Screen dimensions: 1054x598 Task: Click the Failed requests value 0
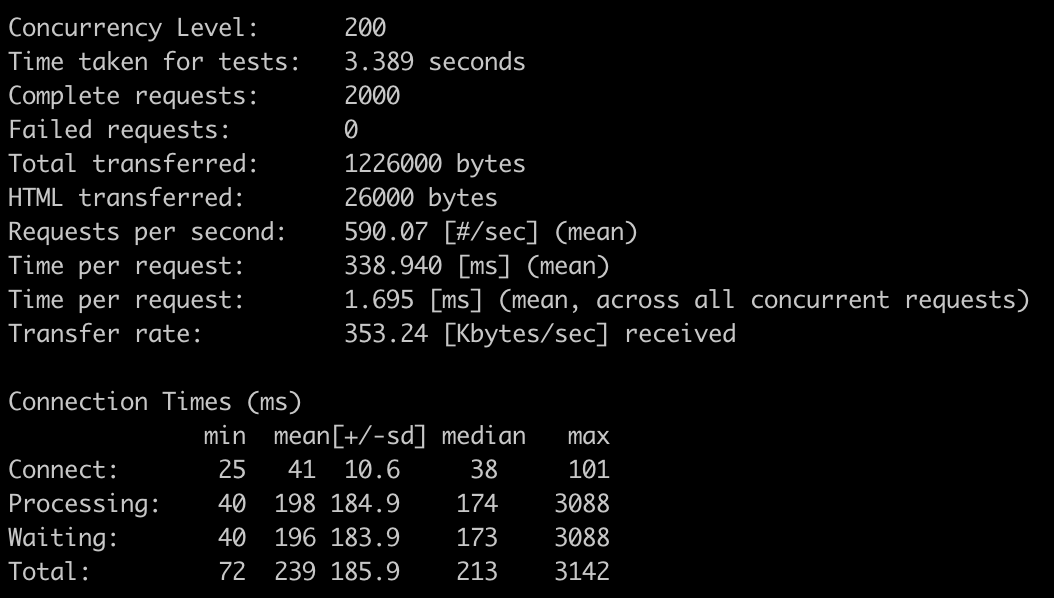click(x=351, y=130)
